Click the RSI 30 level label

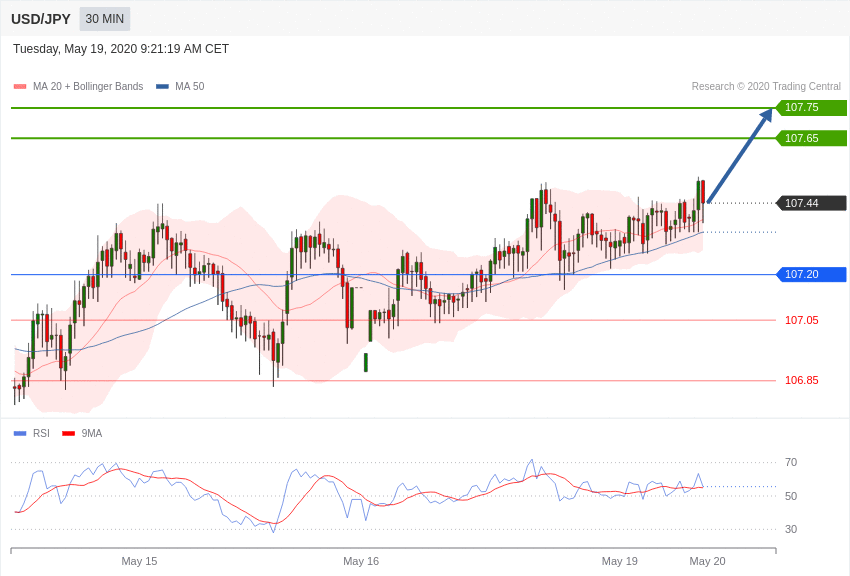point(791,529)
